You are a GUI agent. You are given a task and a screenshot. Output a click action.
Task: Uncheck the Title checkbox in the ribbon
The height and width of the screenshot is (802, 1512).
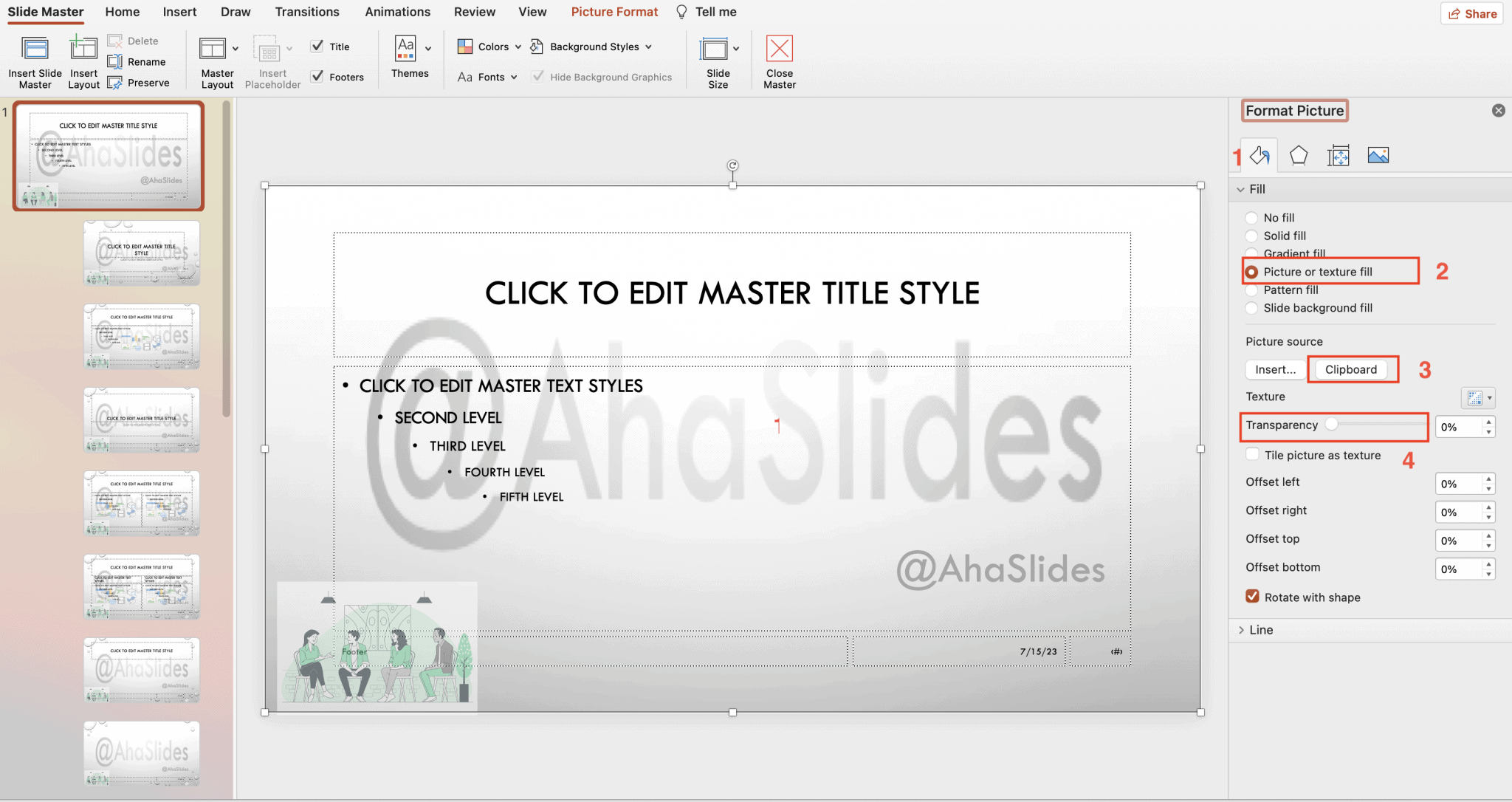[x=317, y=46]
